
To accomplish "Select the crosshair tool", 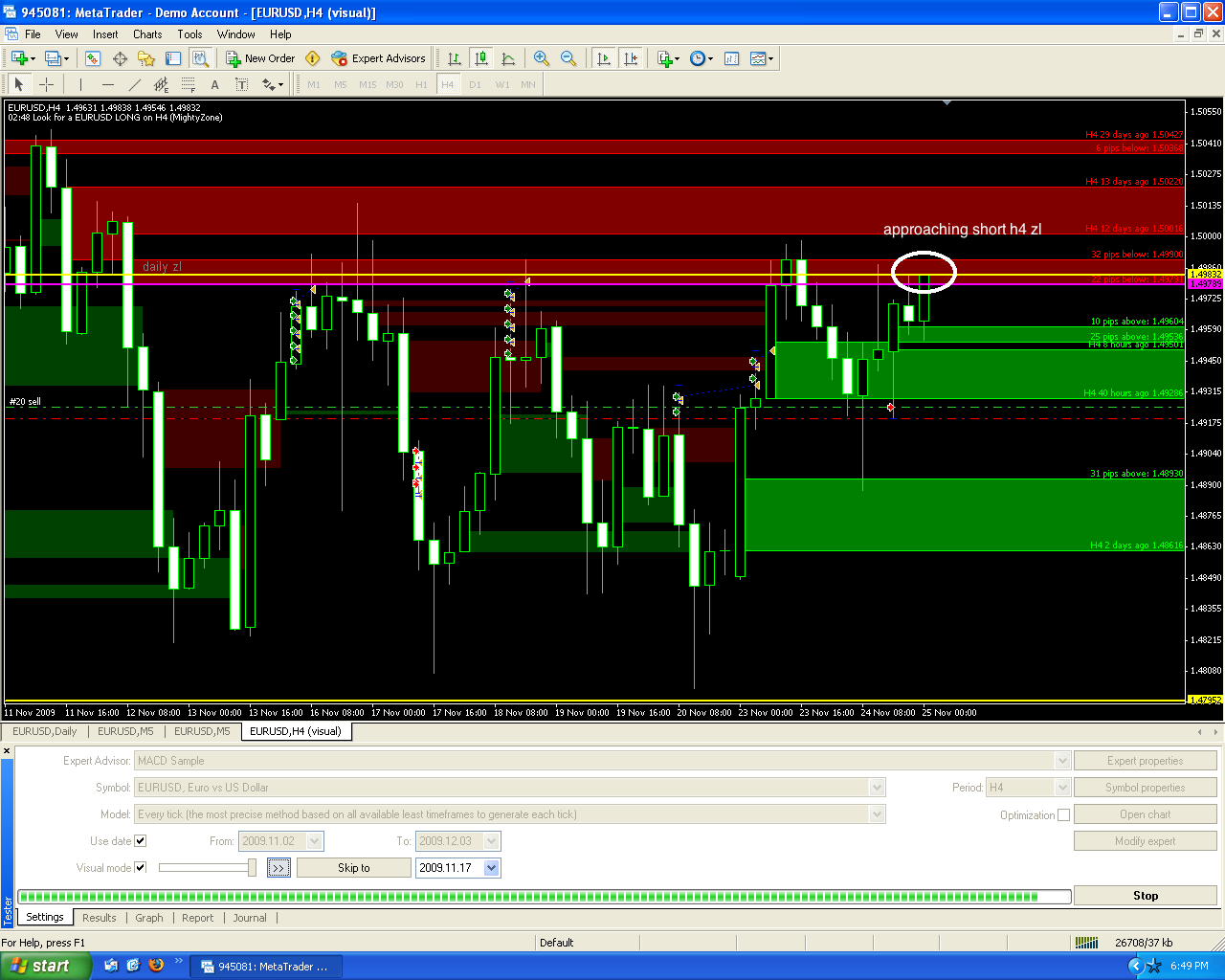I will [x=46, y=84].
